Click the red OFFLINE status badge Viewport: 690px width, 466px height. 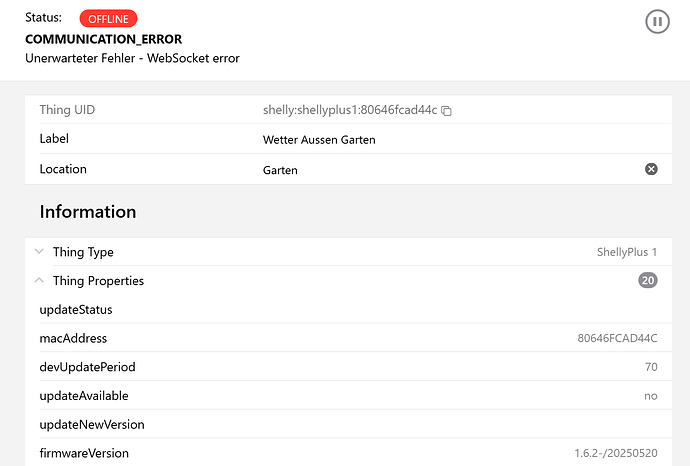[108, 19]
